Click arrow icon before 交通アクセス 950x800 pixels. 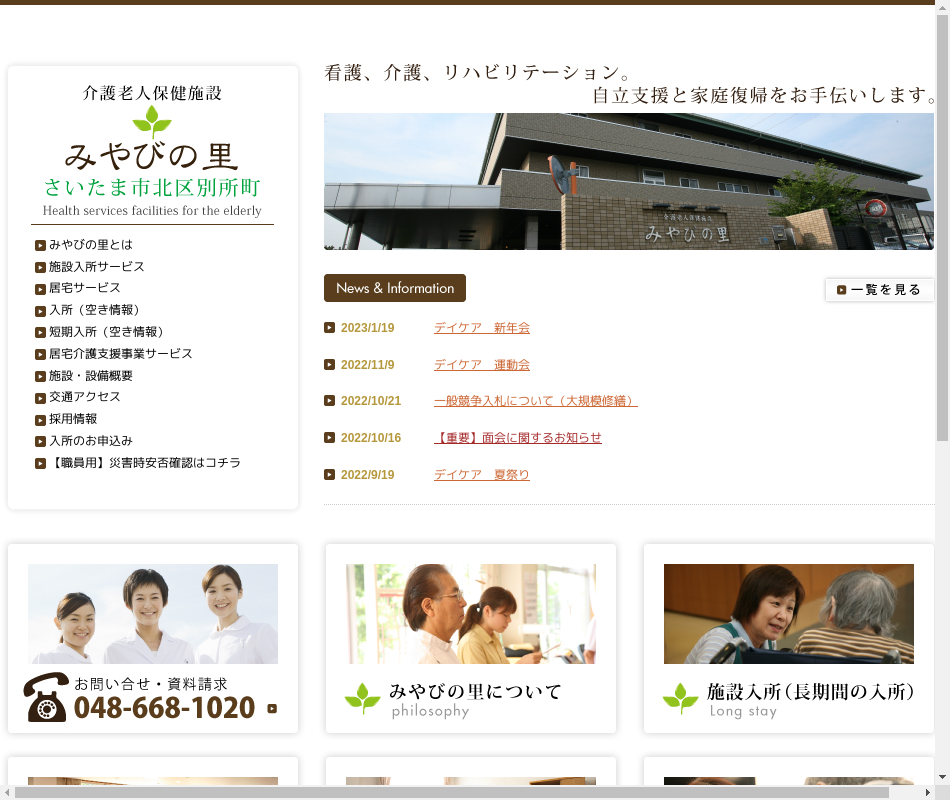click(x=41, y=398)
